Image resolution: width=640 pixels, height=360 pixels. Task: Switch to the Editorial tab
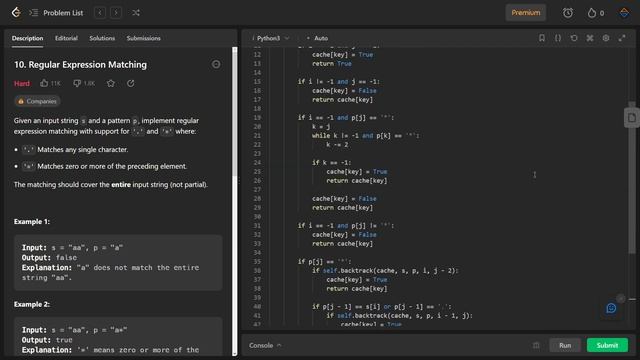(66, 38)
